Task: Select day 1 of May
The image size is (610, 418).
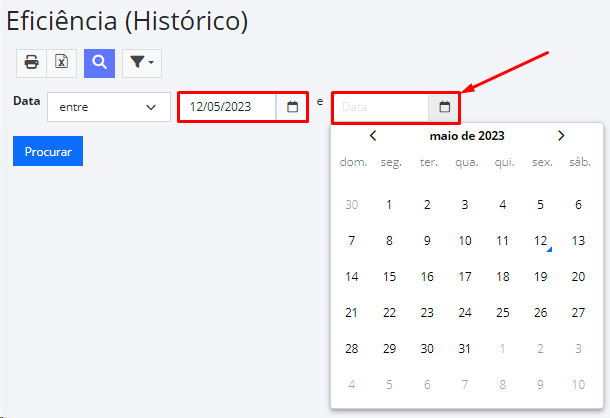Action: 389,205
